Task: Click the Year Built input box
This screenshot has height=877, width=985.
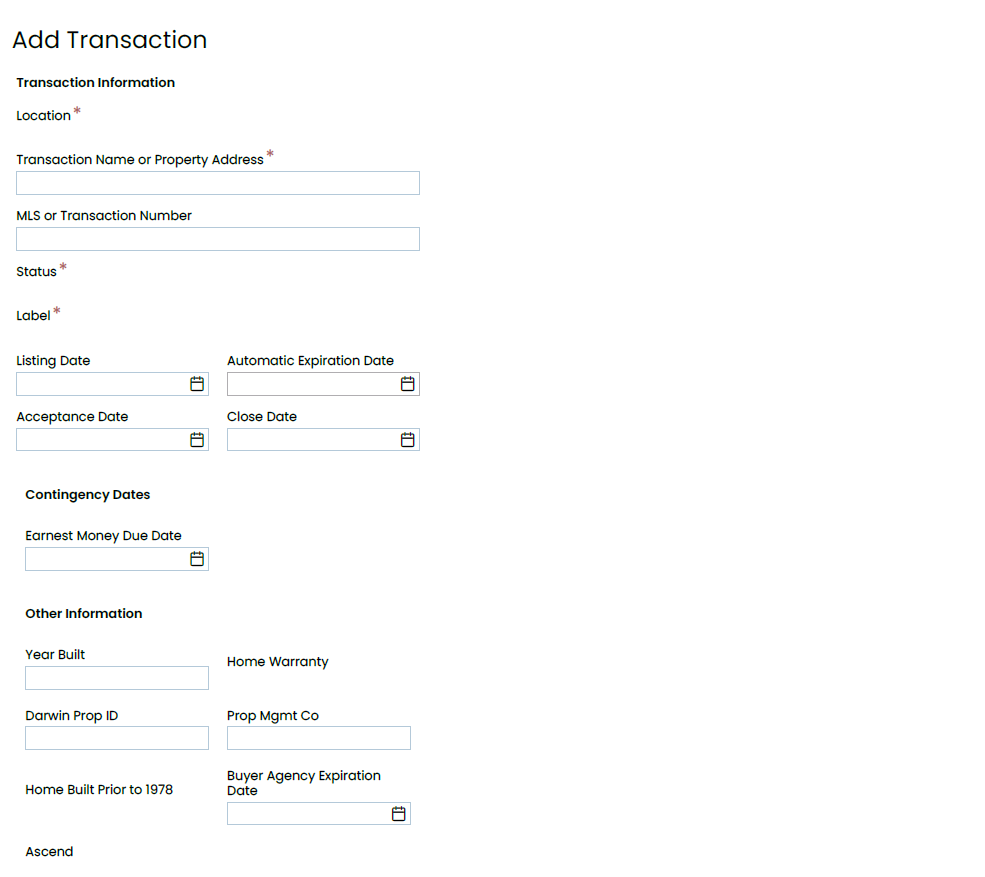Action: click(x=117, y=678)
